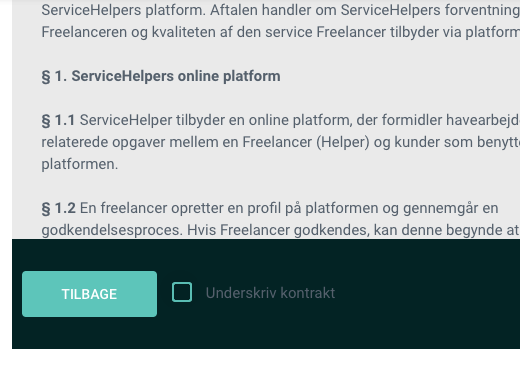Click the 'Underskriv kontrakt' label text
The image size is (520, 368).
pyautogui.click(x=270, y=293)
